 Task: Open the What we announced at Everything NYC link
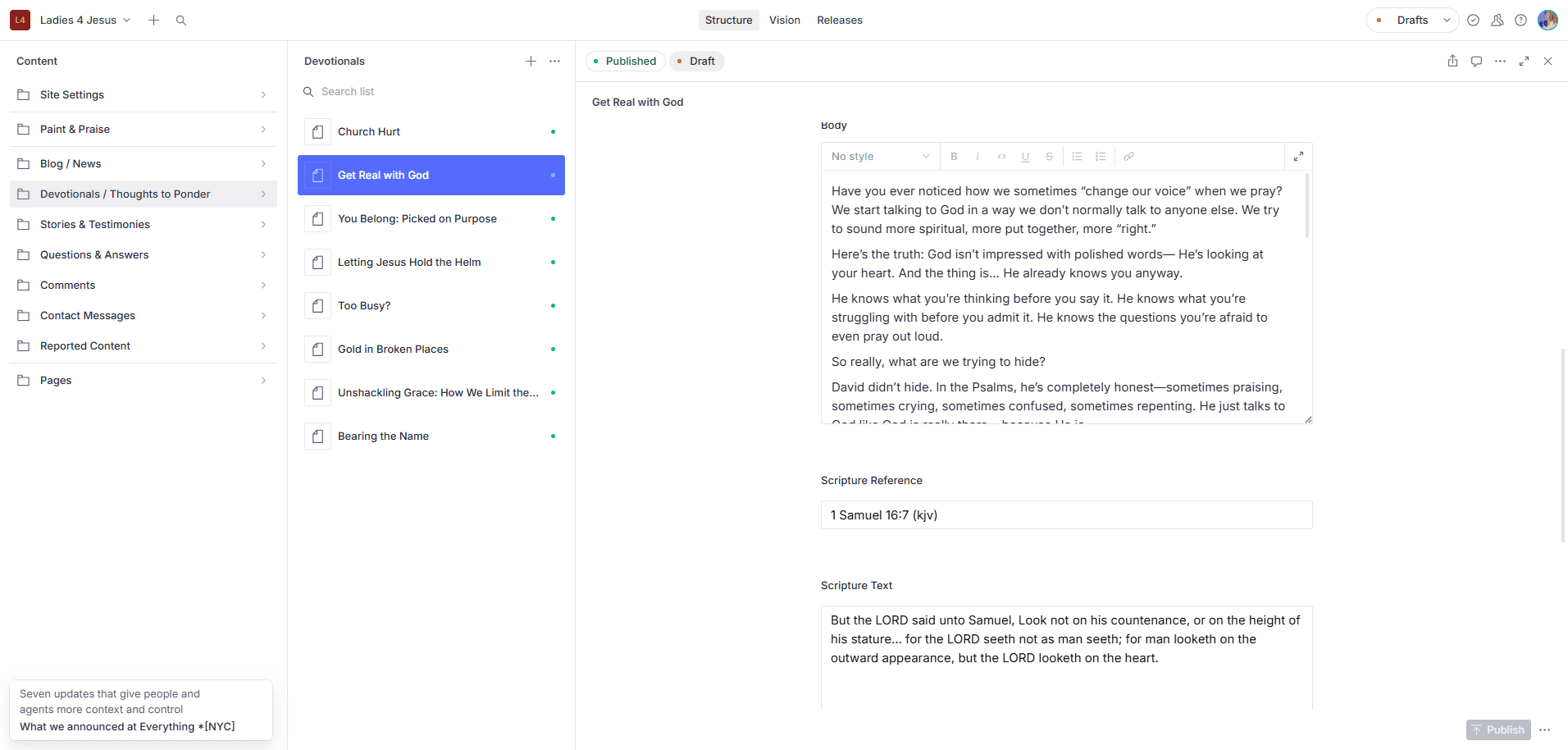(127, 727)
